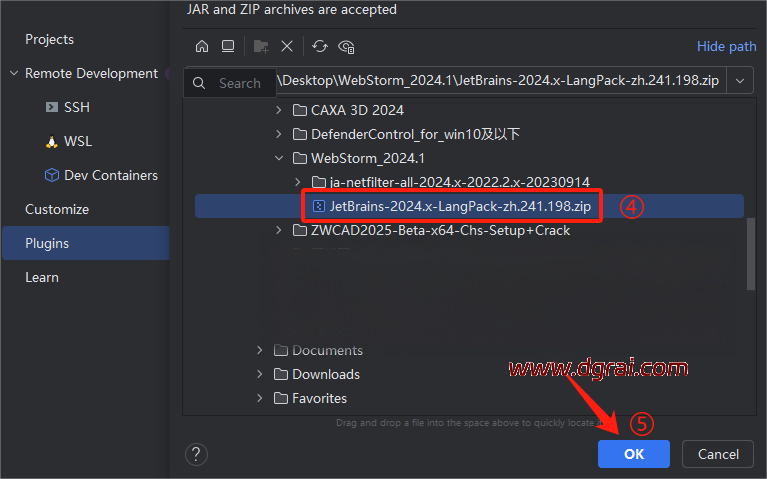Screen dimensions: 767x479
Task: Expand the ZWCAD2025-Beta-x64-Chs-Setup+Crack folder
Action: click(279, 230)
